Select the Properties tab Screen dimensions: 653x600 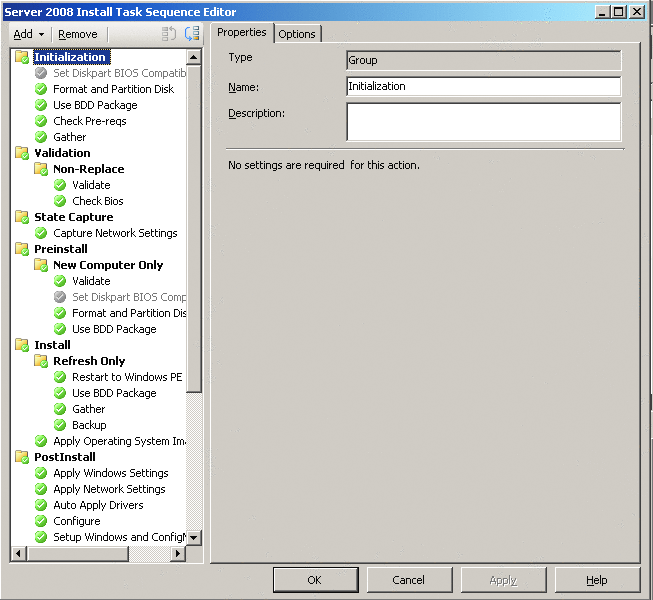242,33
